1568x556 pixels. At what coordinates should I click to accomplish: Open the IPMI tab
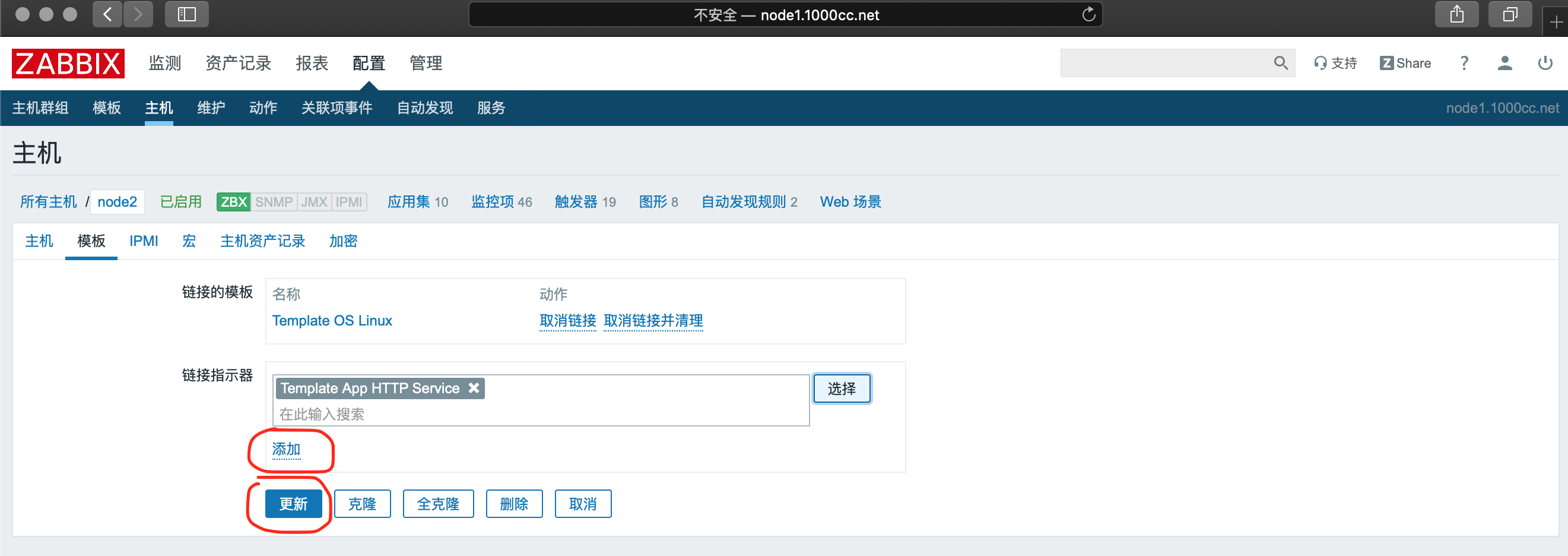point(144,241)
